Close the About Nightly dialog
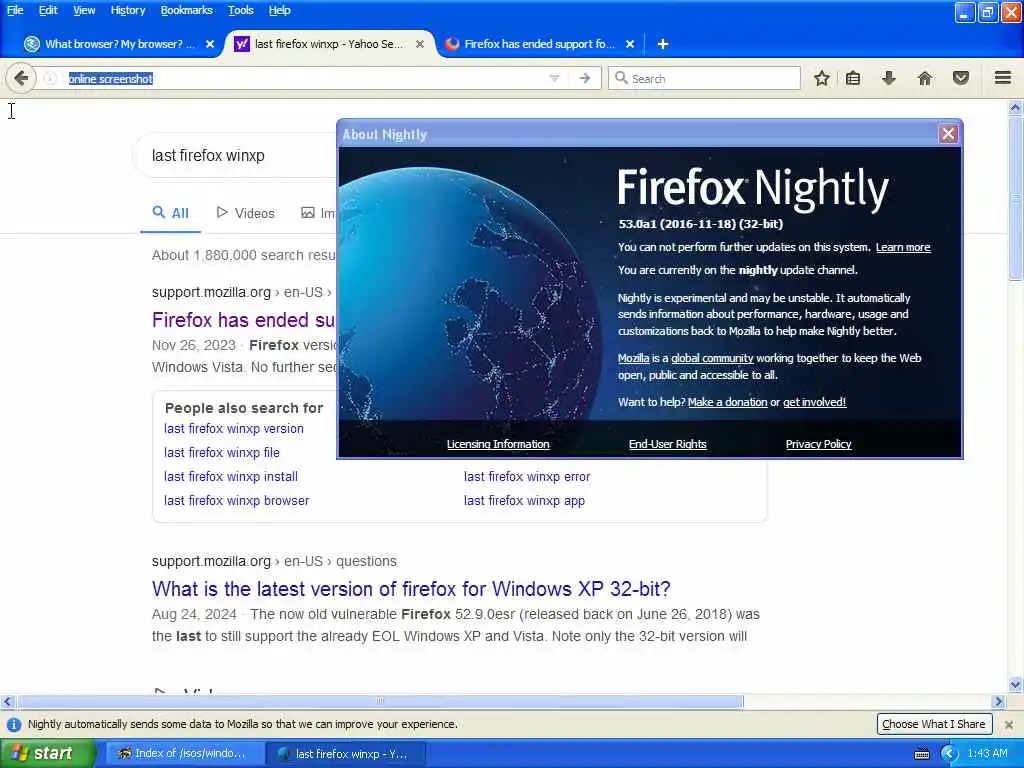Screen dimensions: 1024x768 948,134
